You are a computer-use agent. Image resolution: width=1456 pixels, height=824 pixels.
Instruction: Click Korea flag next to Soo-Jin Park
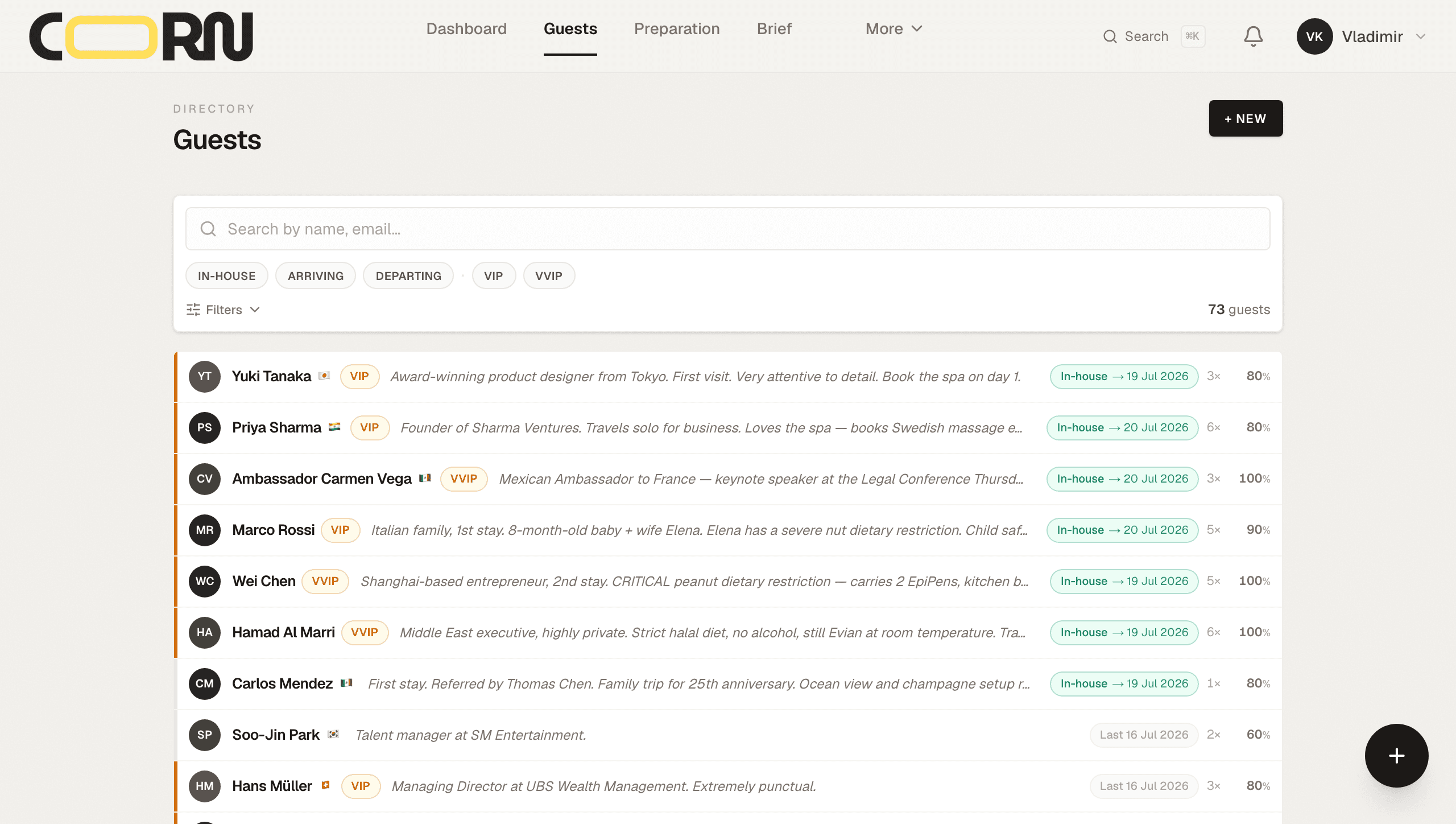tap(333, 734)
